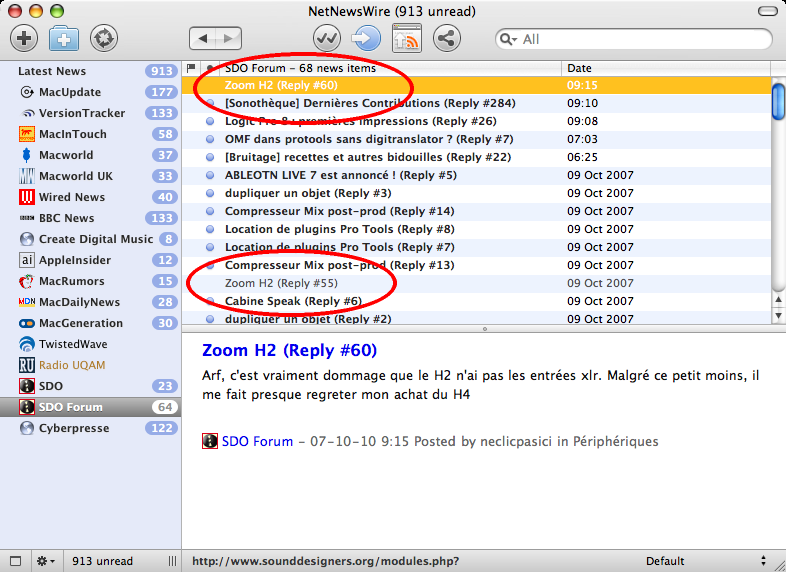Click the toolbar toggle pill button
The height and width of the screenshot is (572, 786).
click(767, 11)
